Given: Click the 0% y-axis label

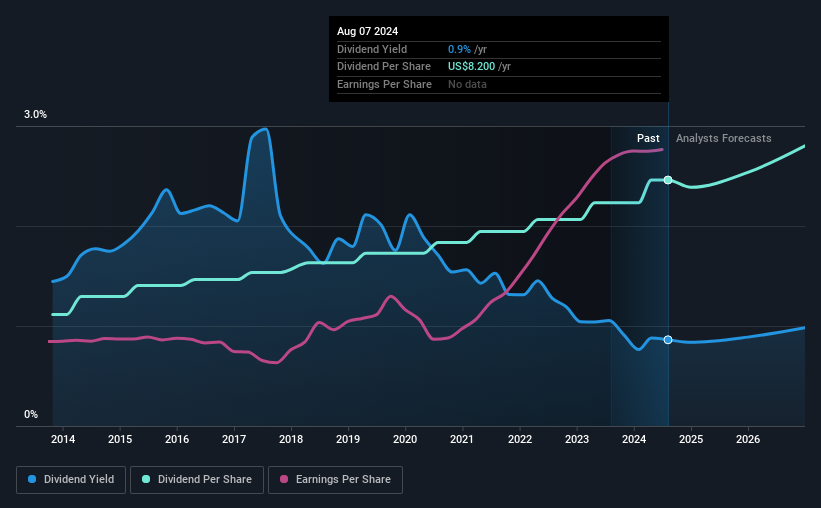Looking at the screenshot, I should [x=31, y=414].
